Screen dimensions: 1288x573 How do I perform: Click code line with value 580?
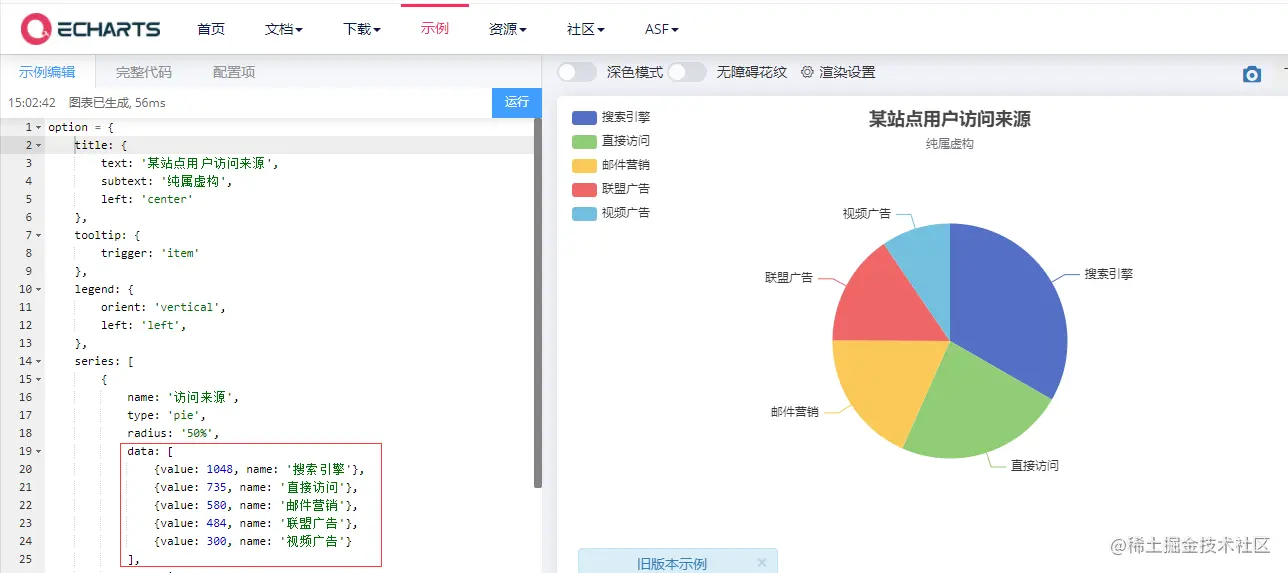pos(256,505)
